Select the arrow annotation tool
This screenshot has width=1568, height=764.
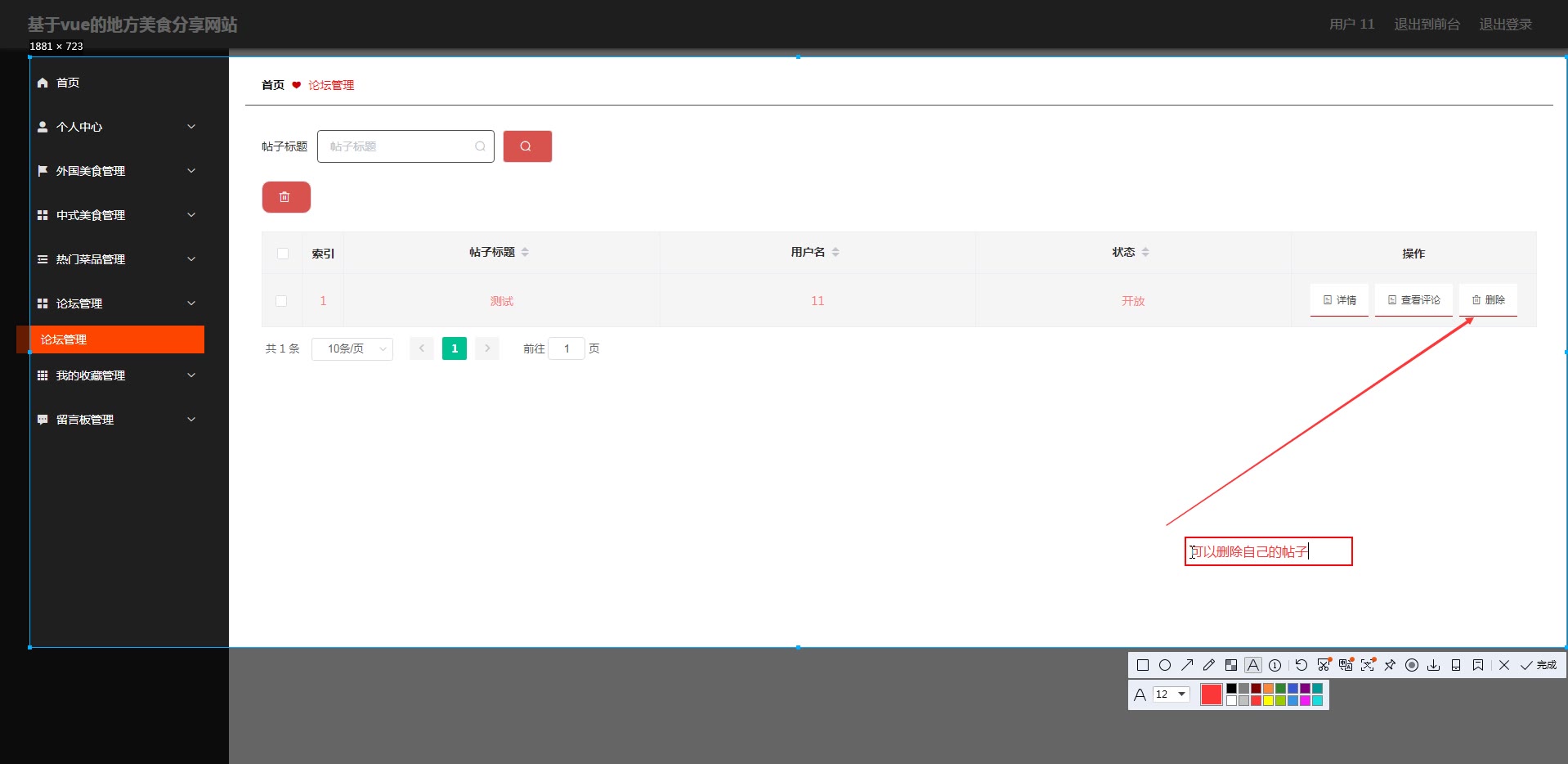point(1187,665)
